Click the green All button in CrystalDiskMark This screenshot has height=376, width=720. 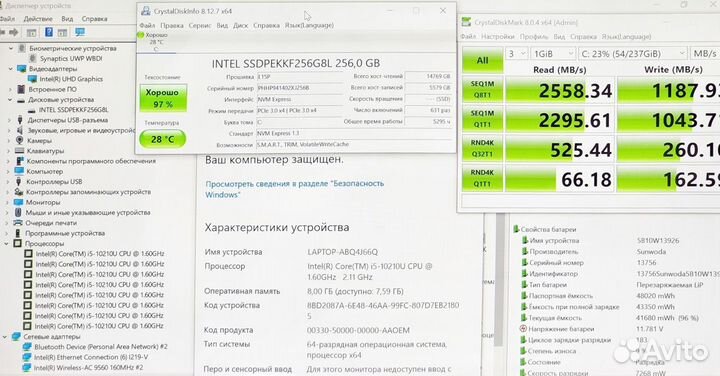(x=482, y=60)
